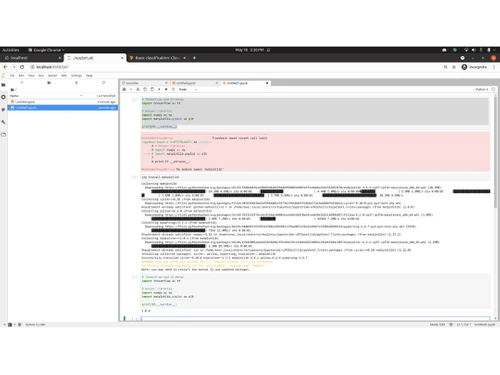Screen dimensions: 500x375
Task: Open the Kernel menu
Action: [52, 76]
